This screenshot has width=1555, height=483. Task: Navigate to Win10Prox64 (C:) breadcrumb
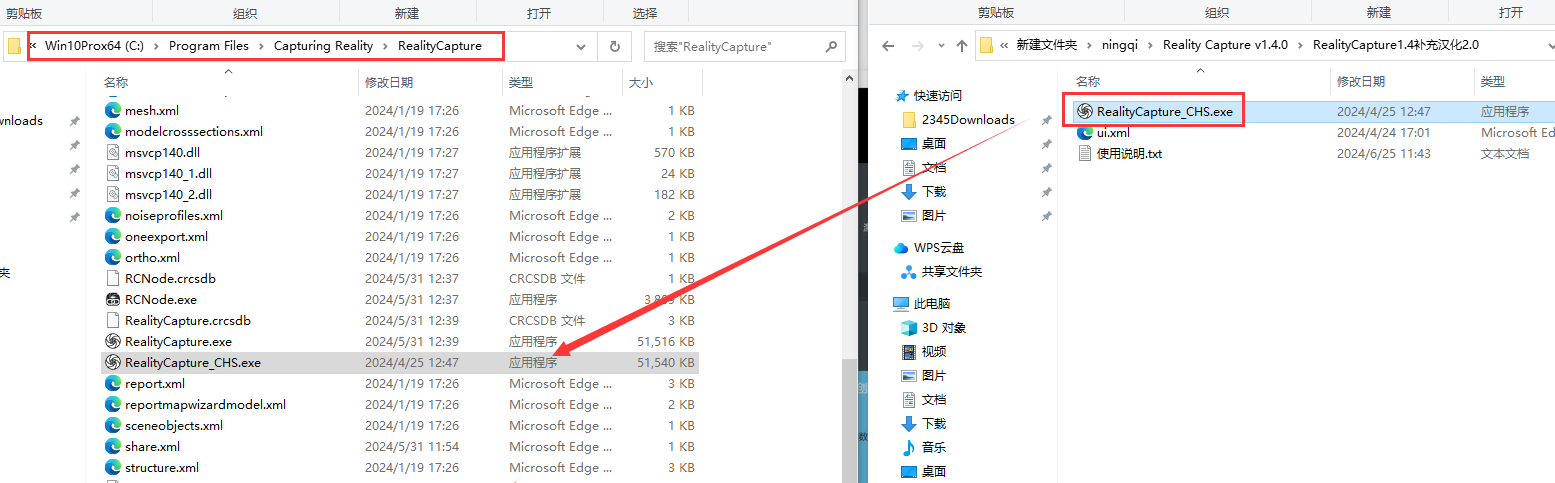click(x=96, y=46)
